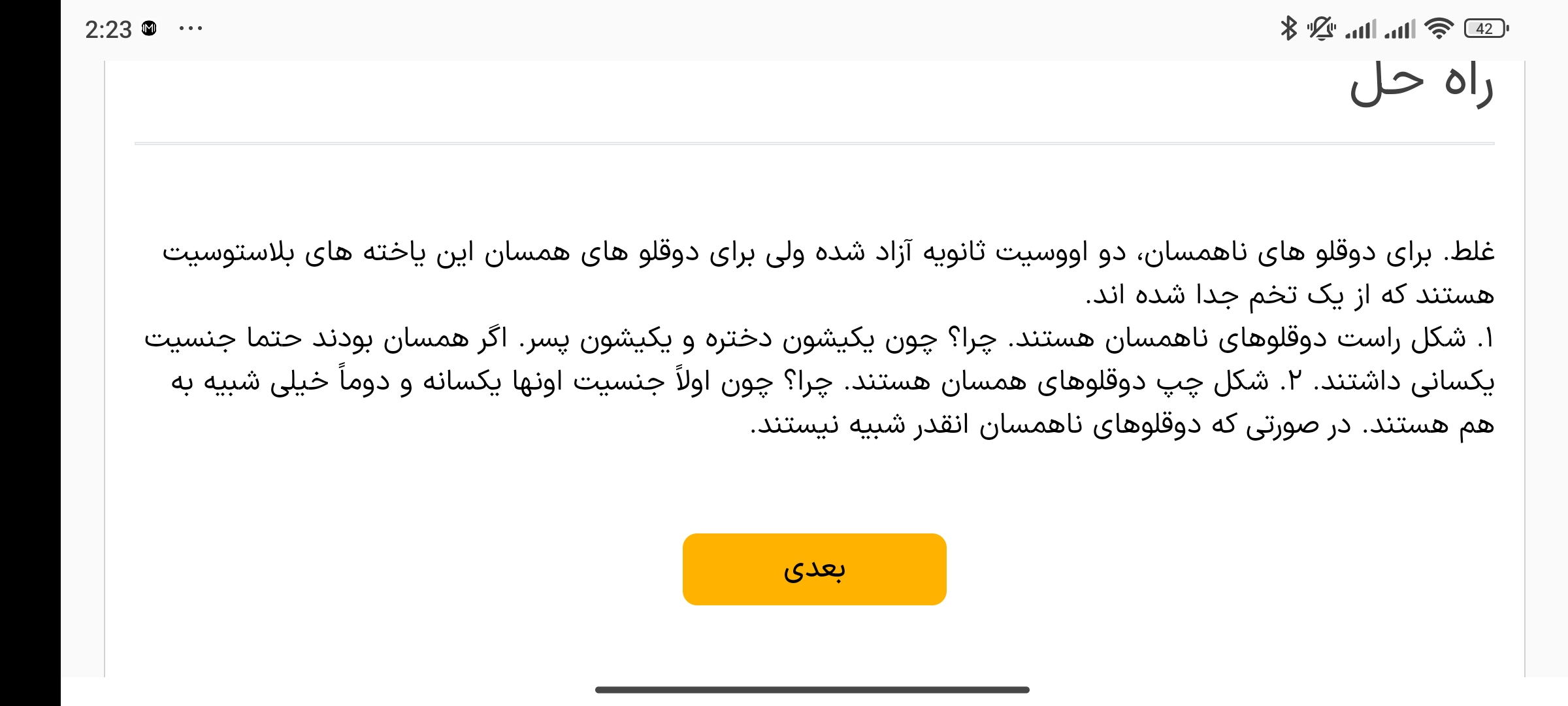Tap the first cellular signal icon
The width and height of the screenshot is (1568, 706).
(1360, 29)
